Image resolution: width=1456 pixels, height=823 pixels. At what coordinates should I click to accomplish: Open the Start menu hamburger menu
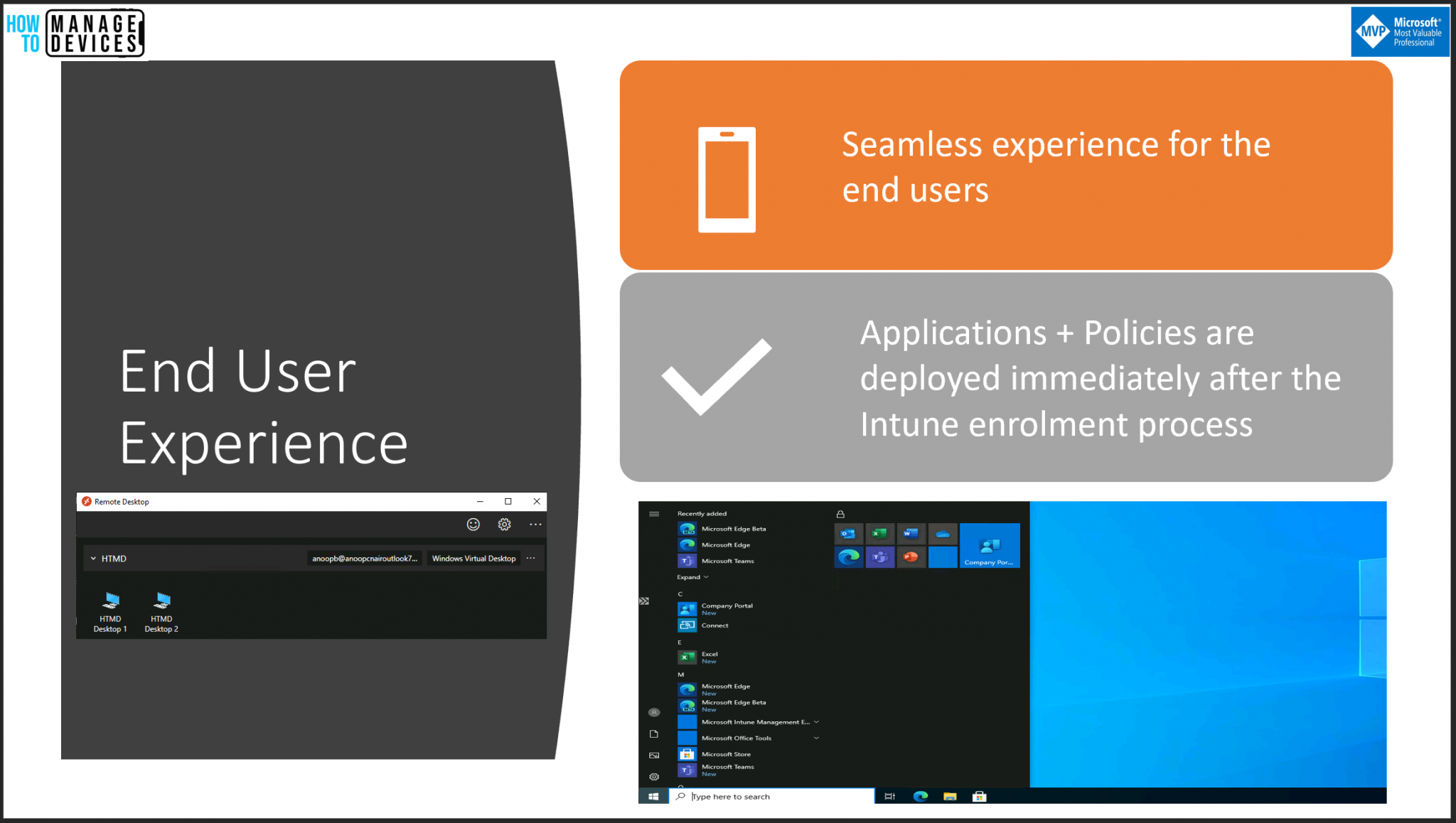tap(653, 513)
